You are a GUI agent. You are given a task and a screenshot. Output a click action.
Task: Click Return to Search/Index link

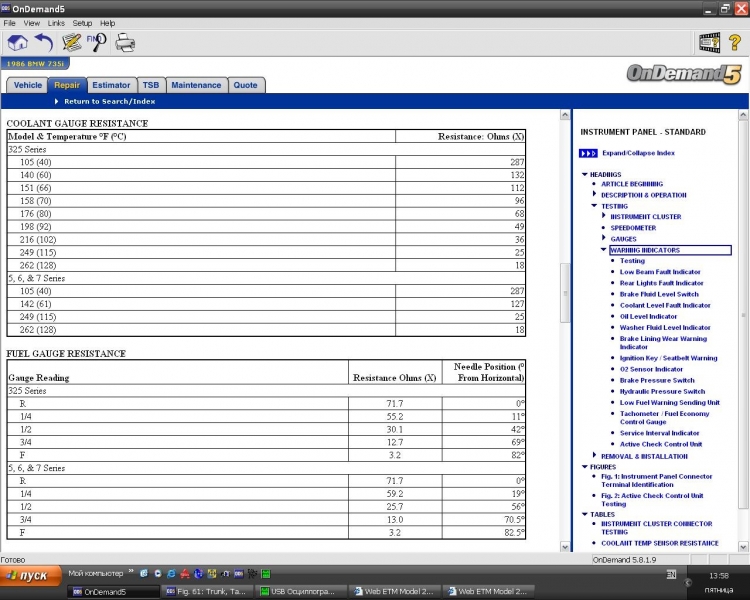[x=109, y=101]
